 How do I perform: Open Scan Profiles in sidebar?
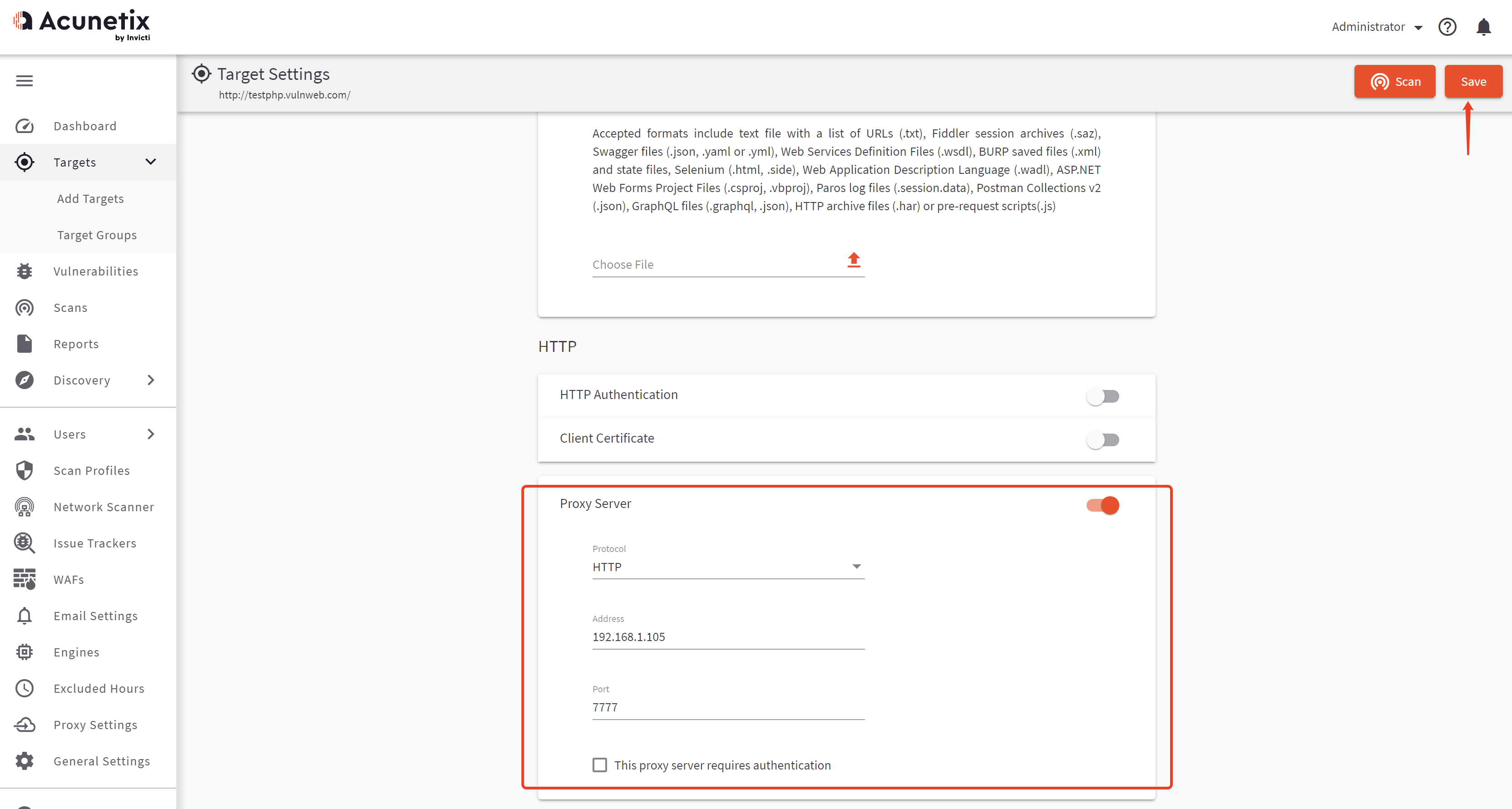click(x=91, y=470)
